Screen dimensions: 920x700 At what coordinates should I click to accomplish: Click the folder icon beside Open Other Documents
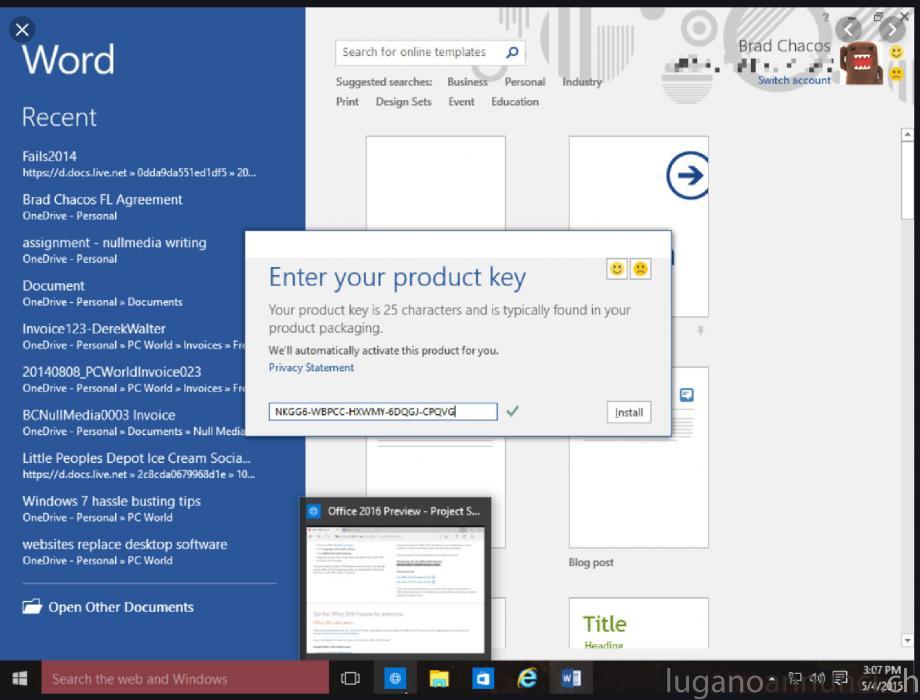[x=32, y=607]
